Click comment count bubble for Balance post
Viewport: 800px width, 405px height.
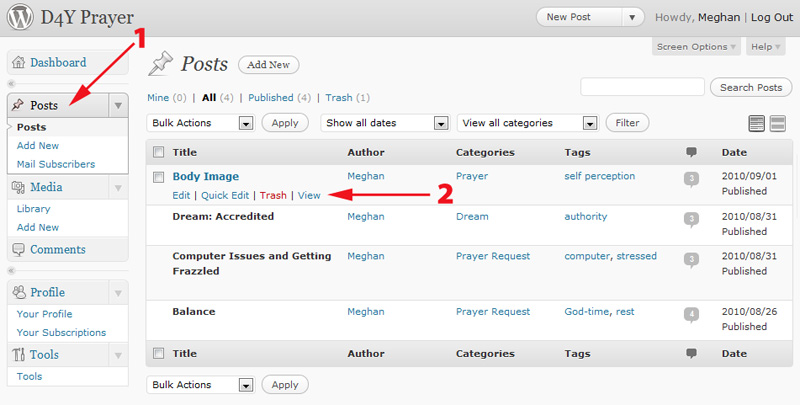tap(690, 314)
